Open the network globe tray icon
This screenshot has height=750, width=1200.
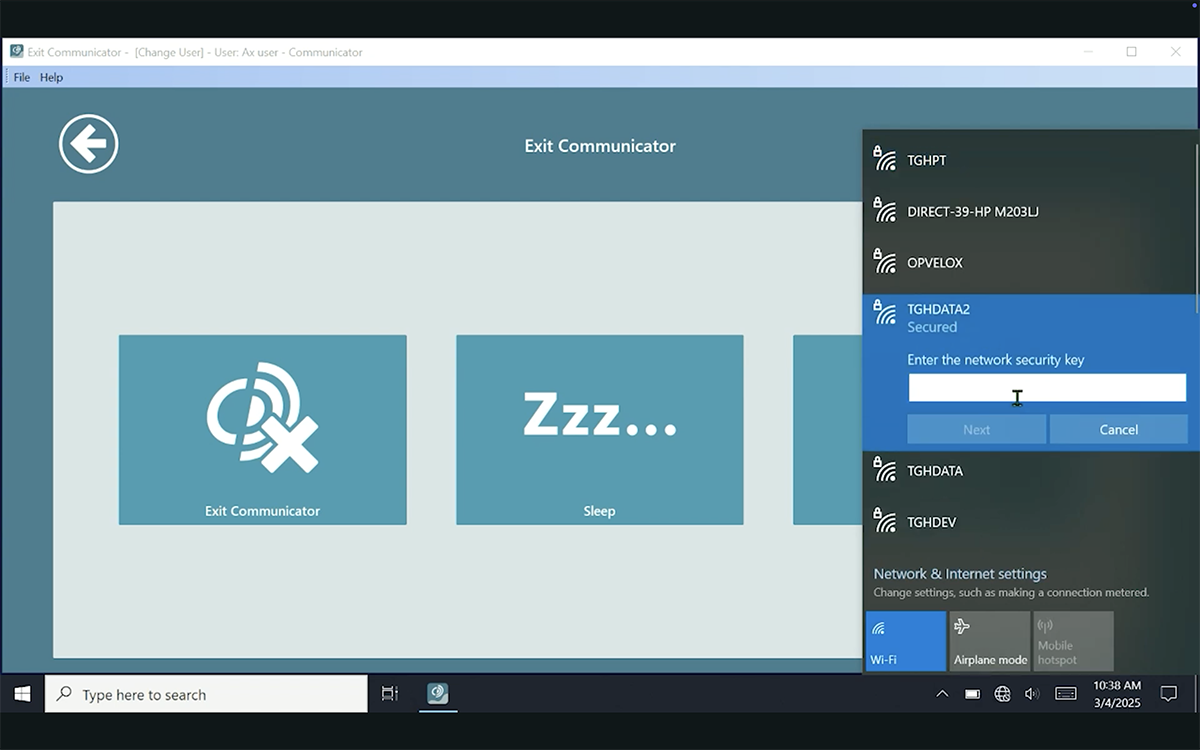point(1002,694)
